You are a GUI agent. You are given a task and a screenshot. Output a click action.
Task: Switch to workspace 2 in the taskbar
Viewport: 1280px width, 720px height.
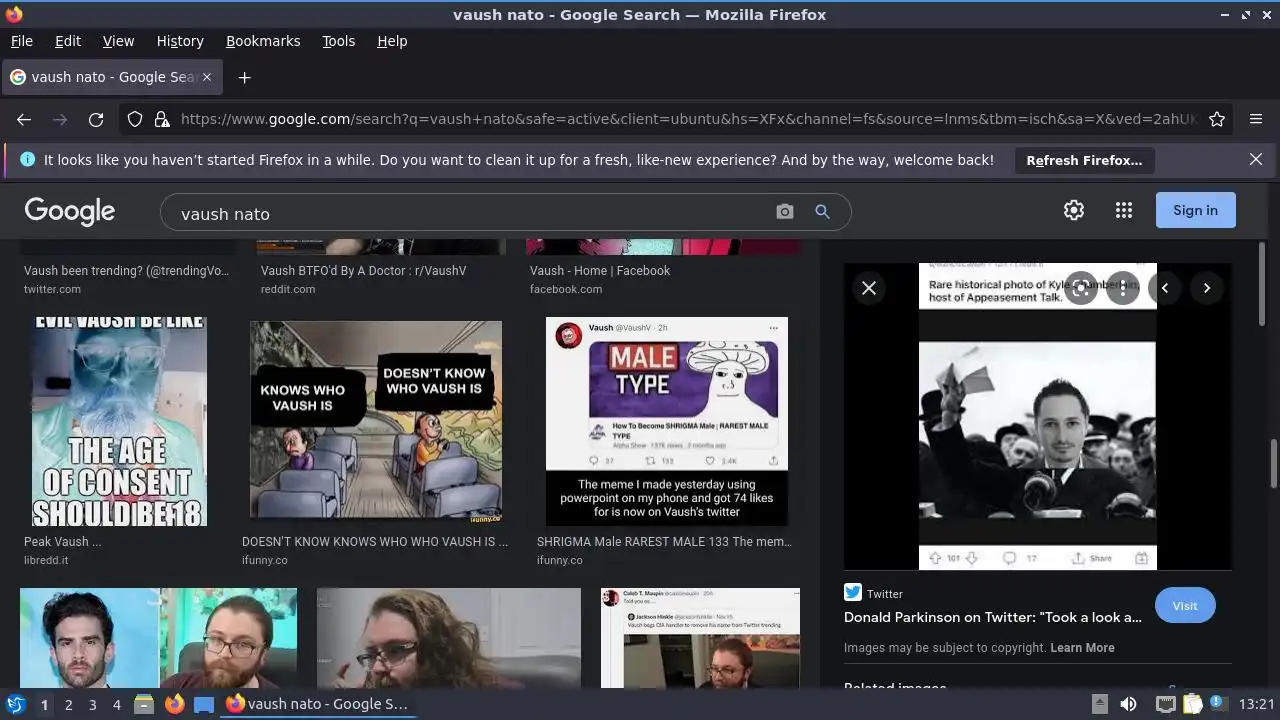point(68,705)
